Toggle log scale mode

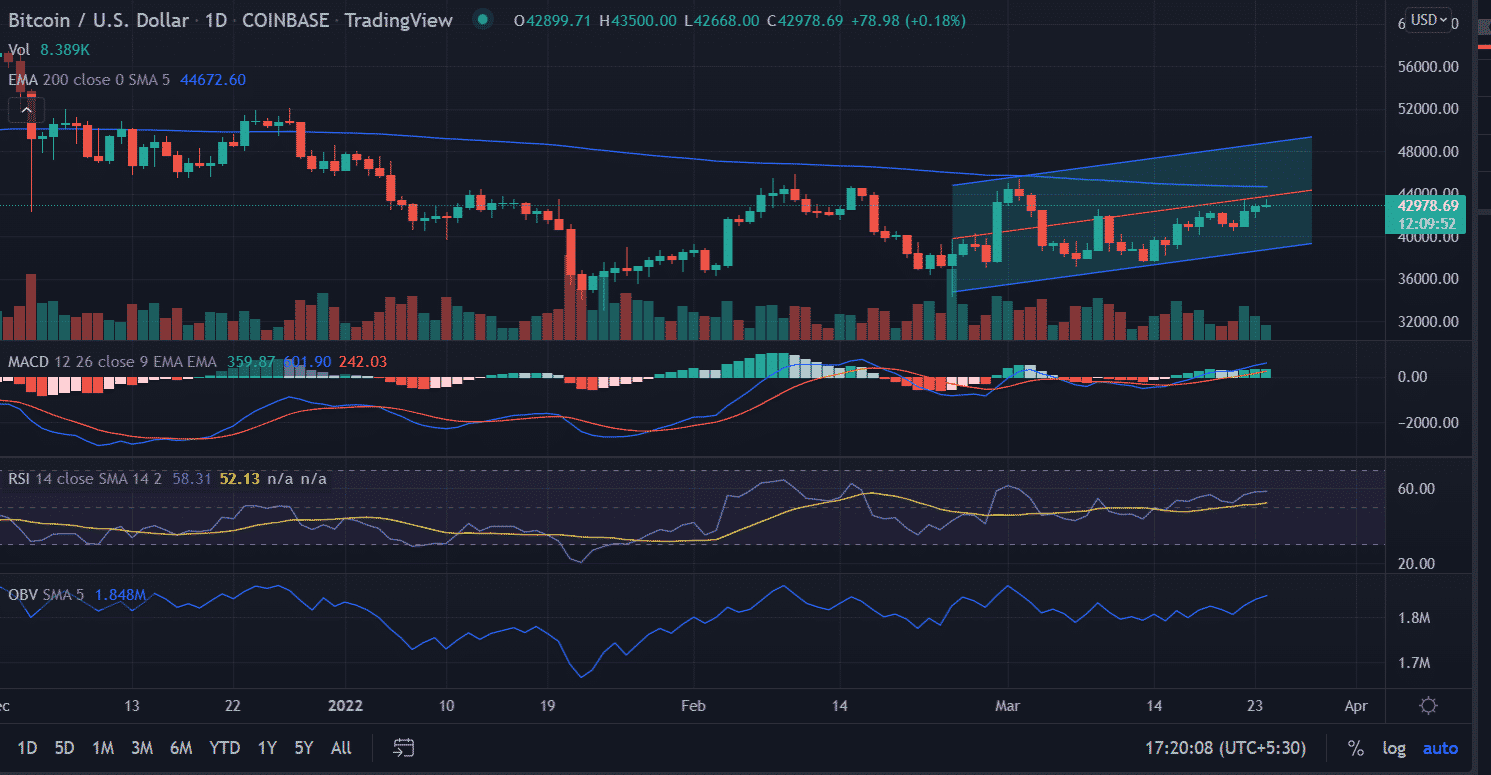pyautogui.click(x=1393, y=748)
